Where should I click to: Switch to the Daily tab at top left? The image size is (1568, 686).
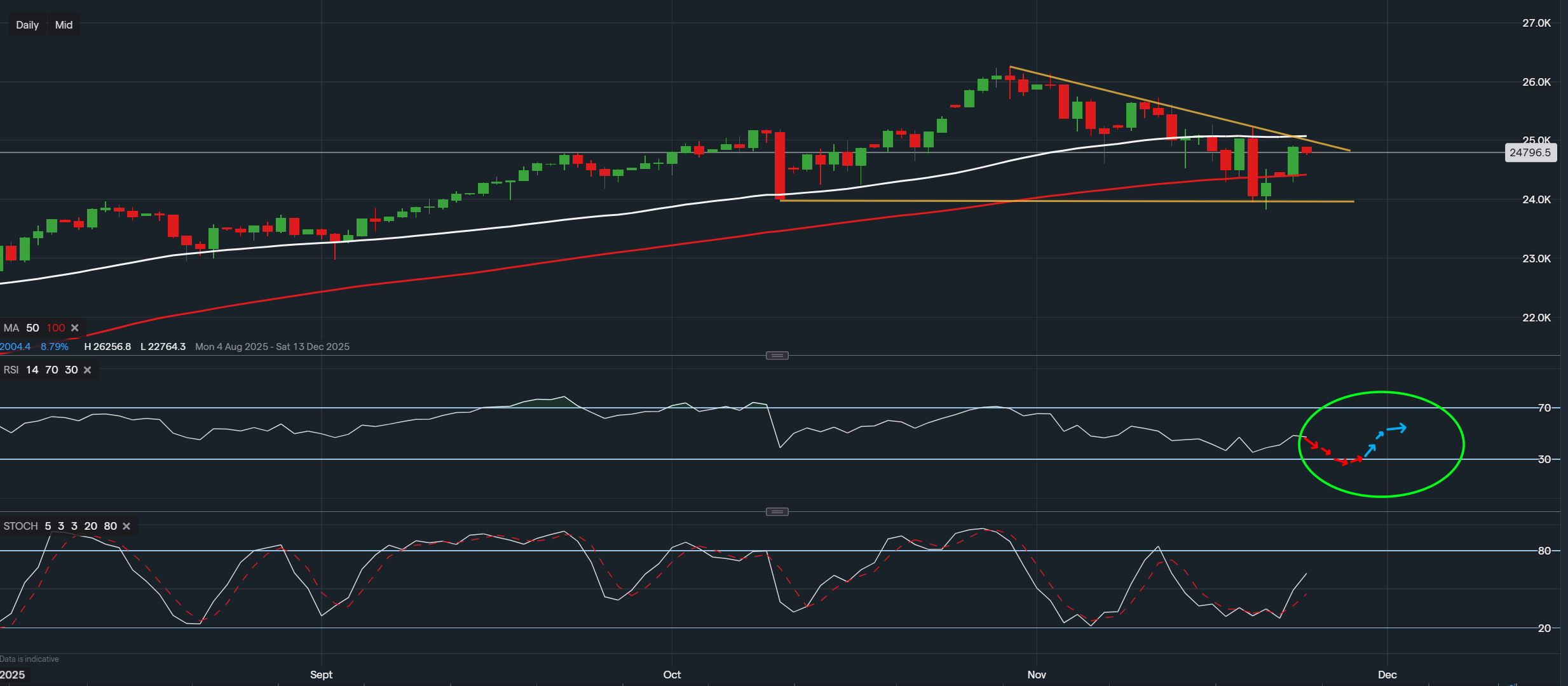click(26, 24)
